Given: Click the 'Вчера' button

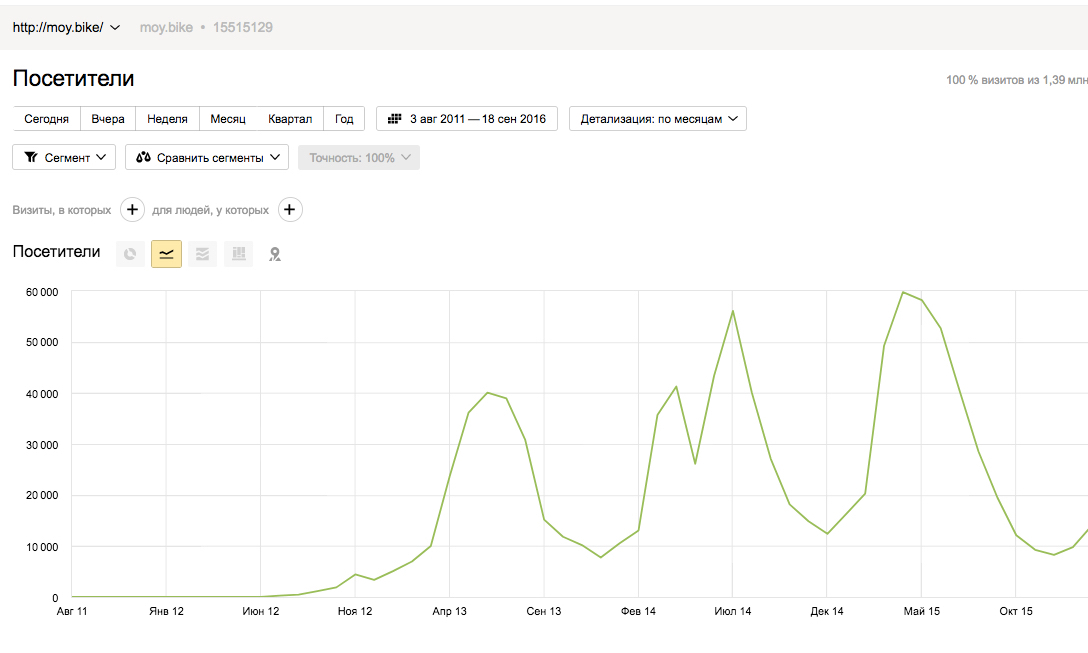Looking at the screenshot, I should coord(108,119).
